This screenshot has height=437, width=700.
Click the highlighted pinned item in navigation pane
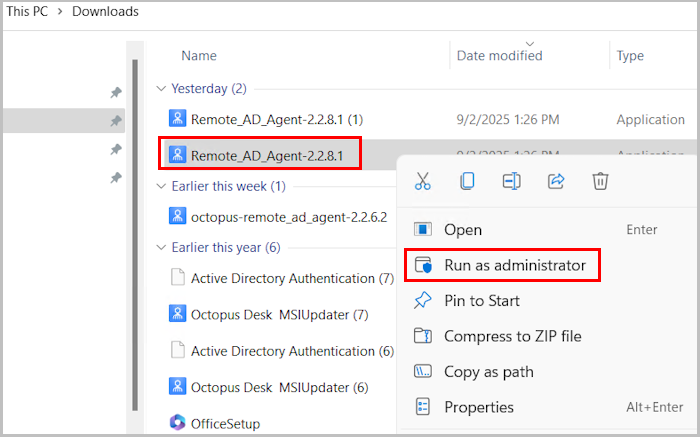(64, 121)
